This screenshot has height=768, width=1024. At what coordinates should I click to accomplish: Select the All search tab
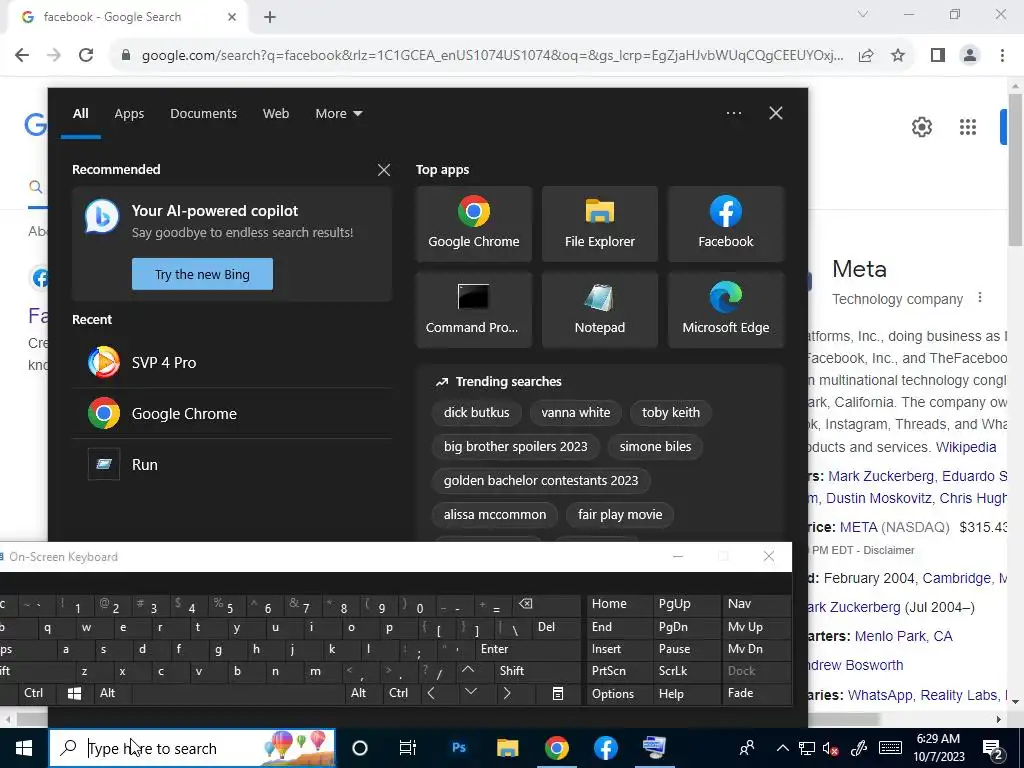point(80,114)
